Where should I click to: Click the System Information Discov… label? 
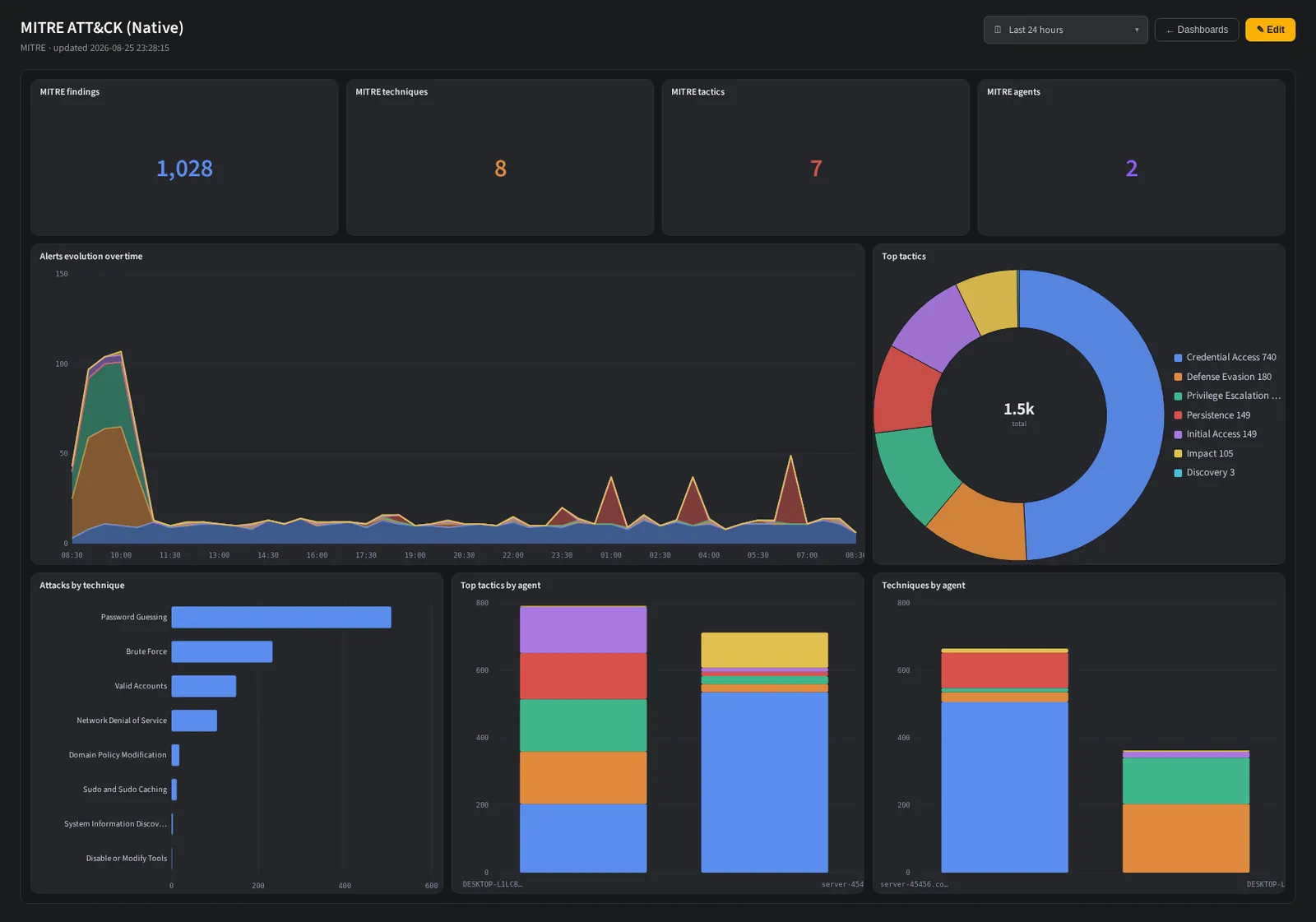pos(116,824)
